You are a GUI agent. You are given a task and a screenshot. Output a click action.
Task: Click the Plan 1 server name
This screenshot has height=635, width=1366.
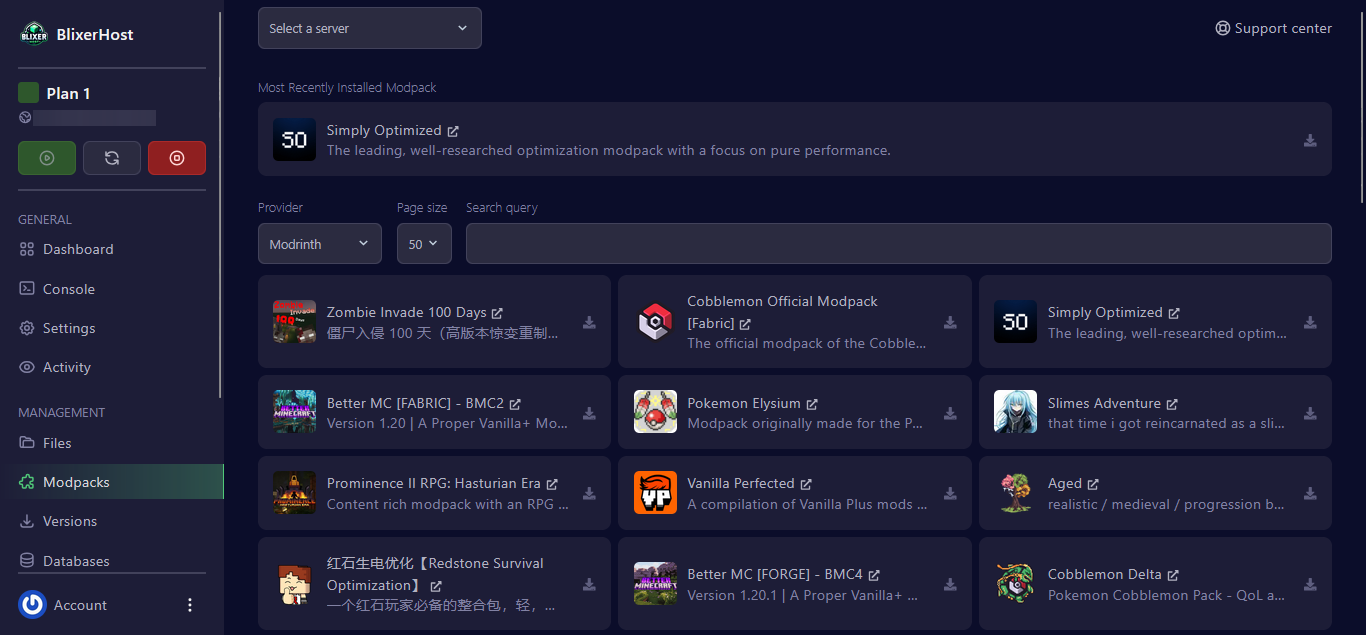[x=68, y=93]
